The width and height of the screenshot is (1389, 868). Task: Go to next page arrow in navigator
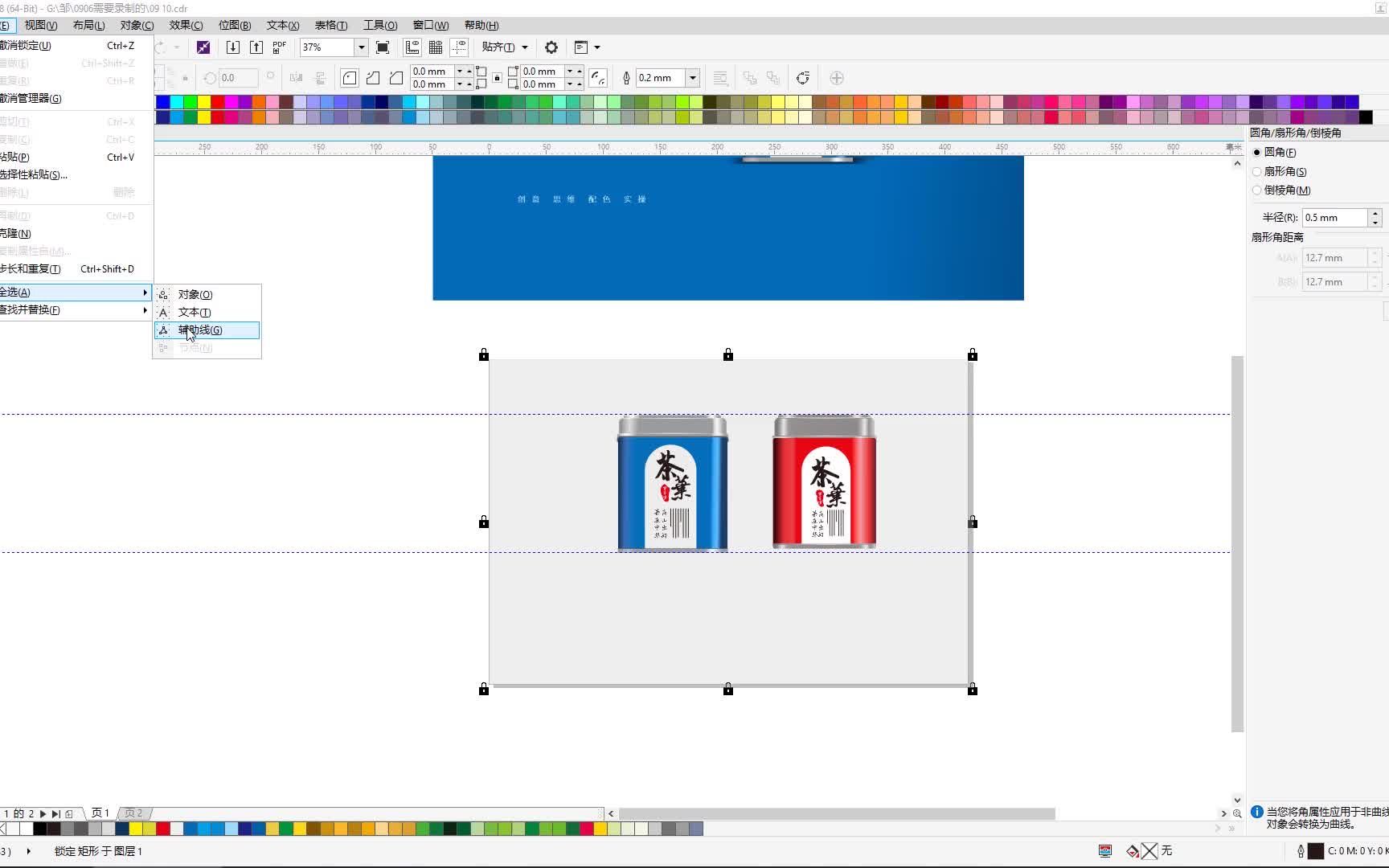[x=43, y=813]
